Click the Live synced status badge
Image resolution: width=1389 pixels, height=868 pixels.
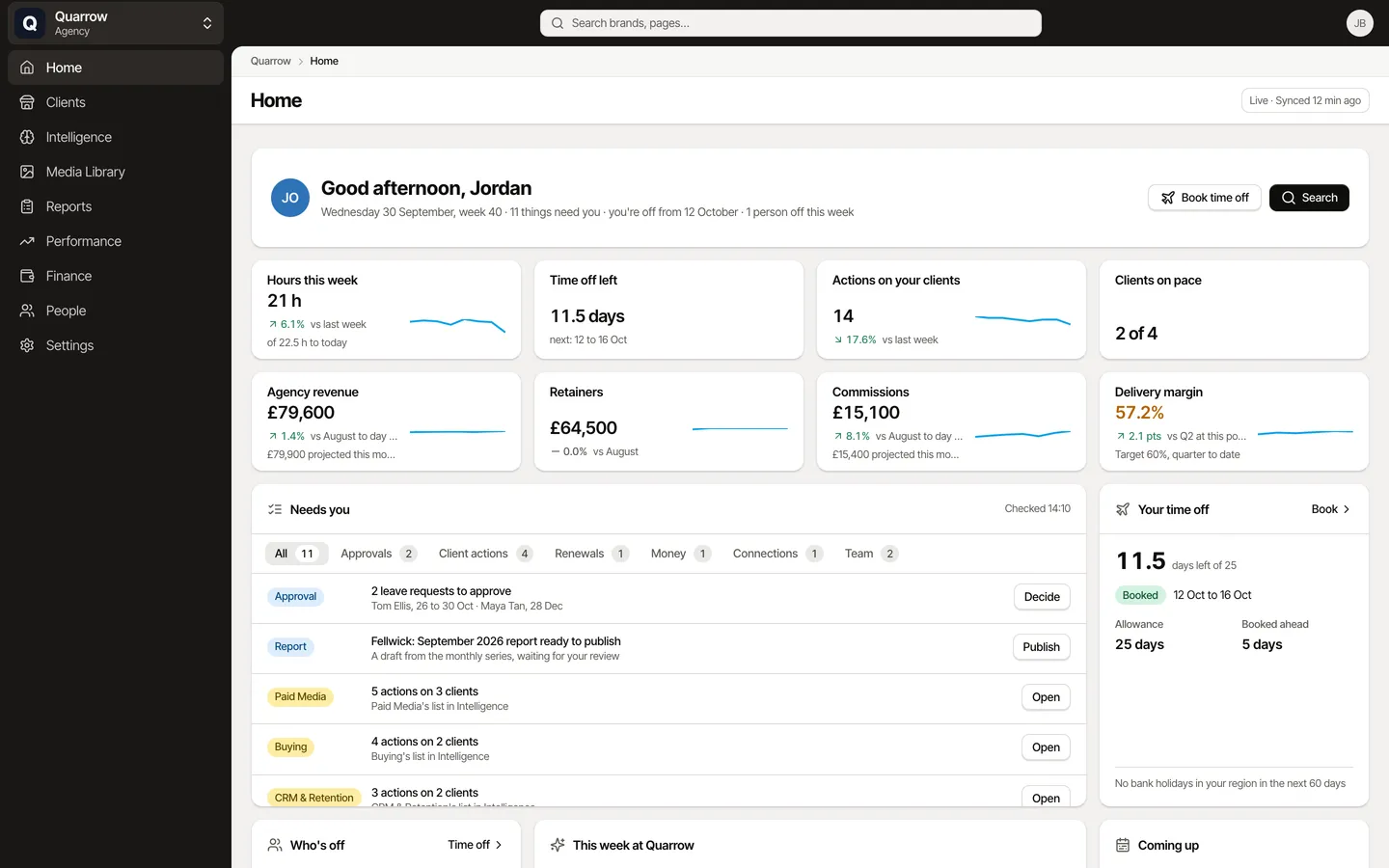1305,100
